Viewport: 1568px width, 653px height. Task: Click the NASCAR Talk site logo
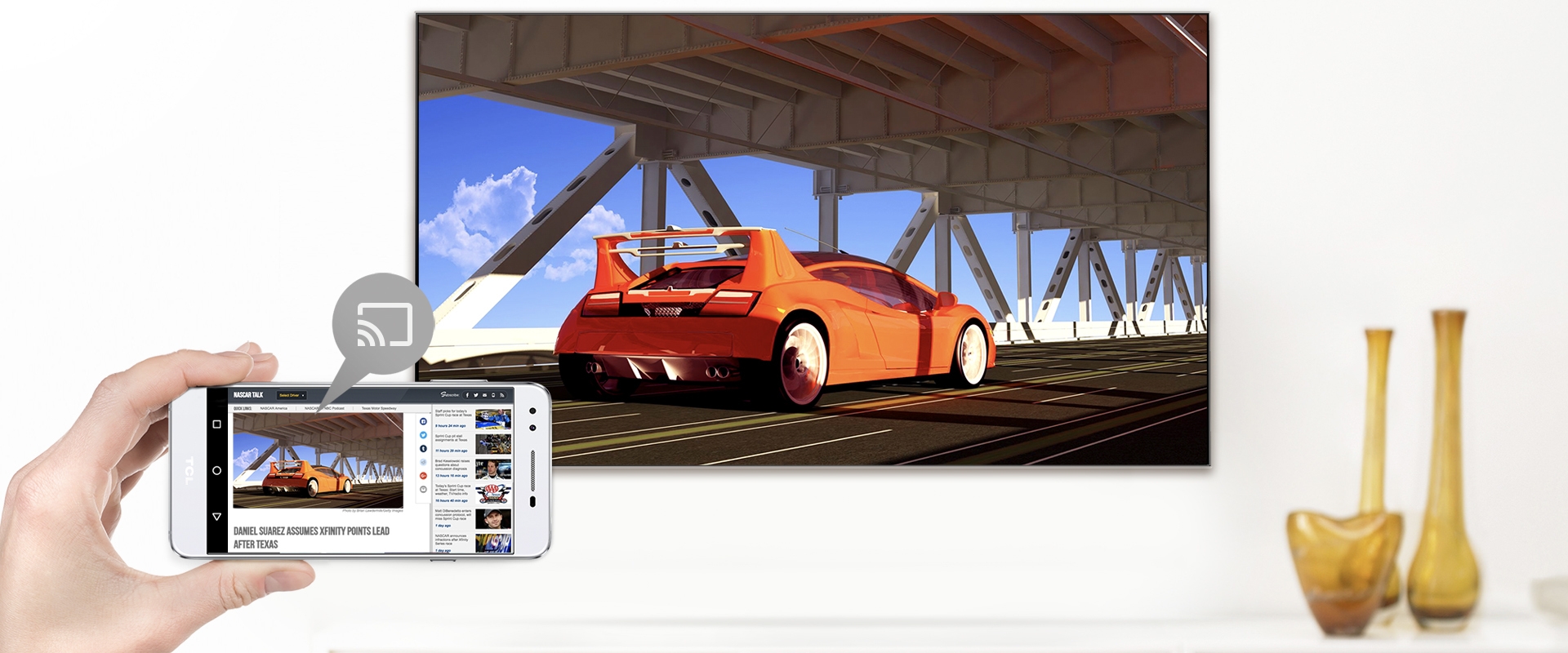coord(248,395)
